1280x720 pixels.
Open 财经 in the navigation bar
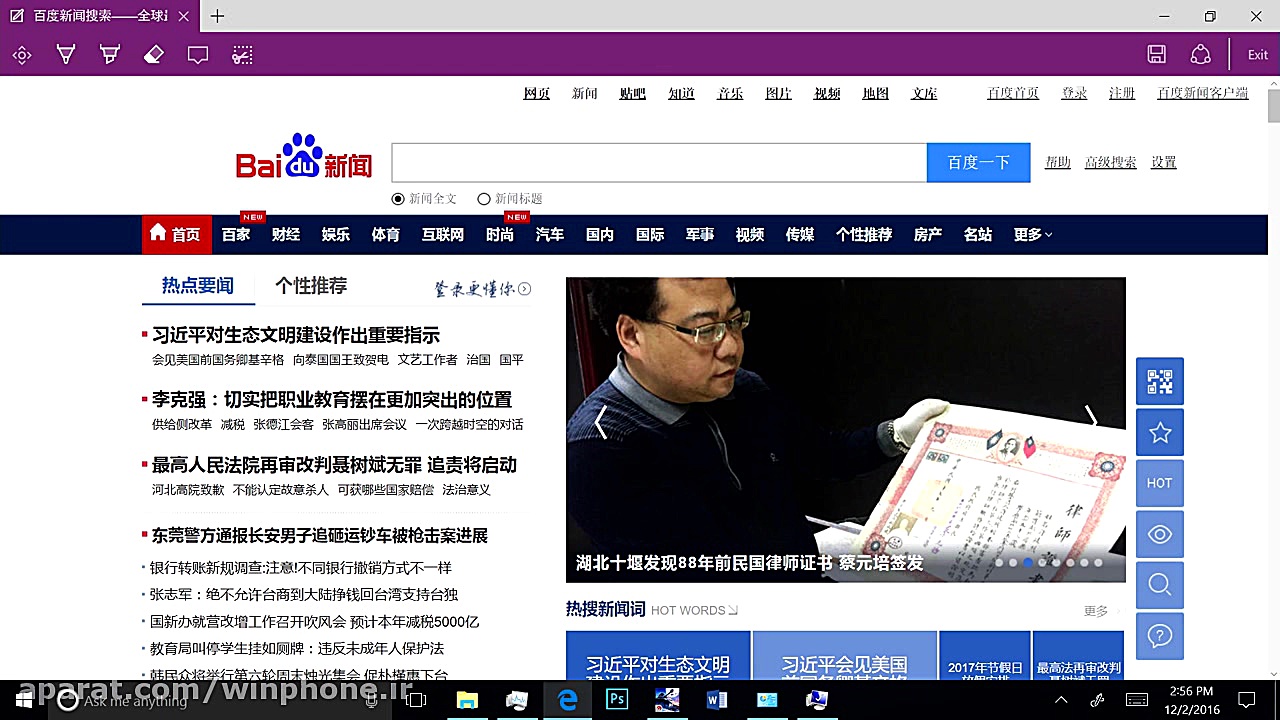[286, 235]
